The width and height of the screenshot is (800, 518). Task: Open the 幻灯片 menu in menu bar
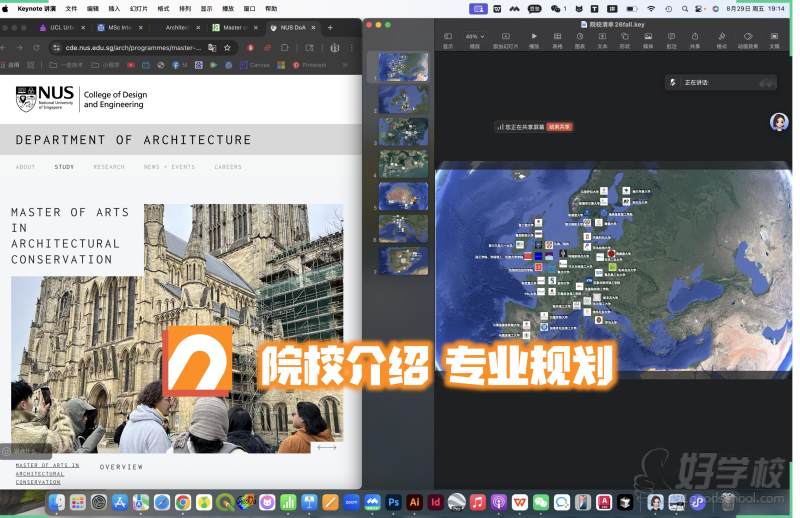(x=138, y=8)
